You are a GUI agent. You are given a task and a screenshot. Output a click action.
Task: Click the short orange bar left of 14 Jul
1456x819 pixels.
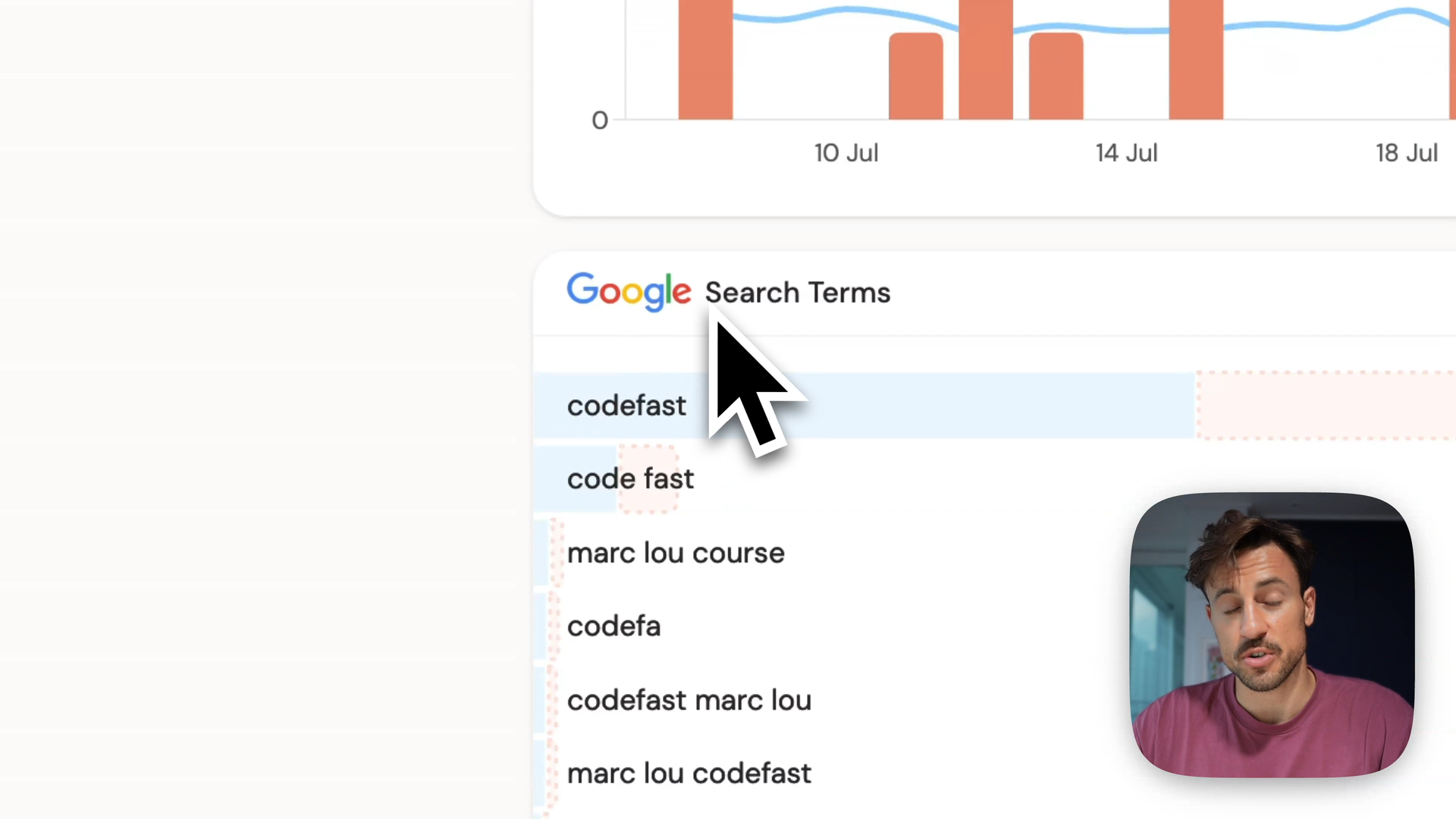[1056, 76]
